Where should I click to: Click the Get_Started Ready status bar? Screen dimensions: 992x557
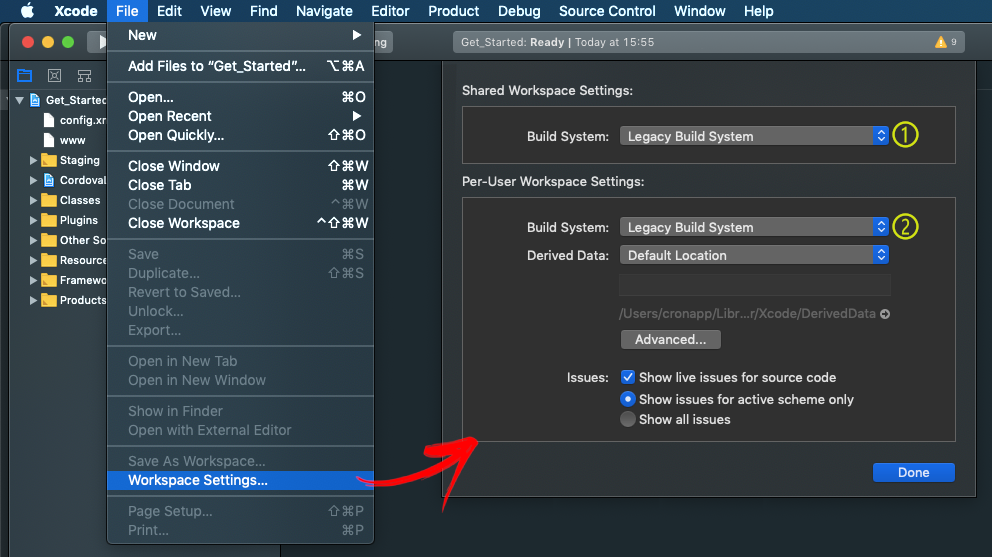click(709, 42)
